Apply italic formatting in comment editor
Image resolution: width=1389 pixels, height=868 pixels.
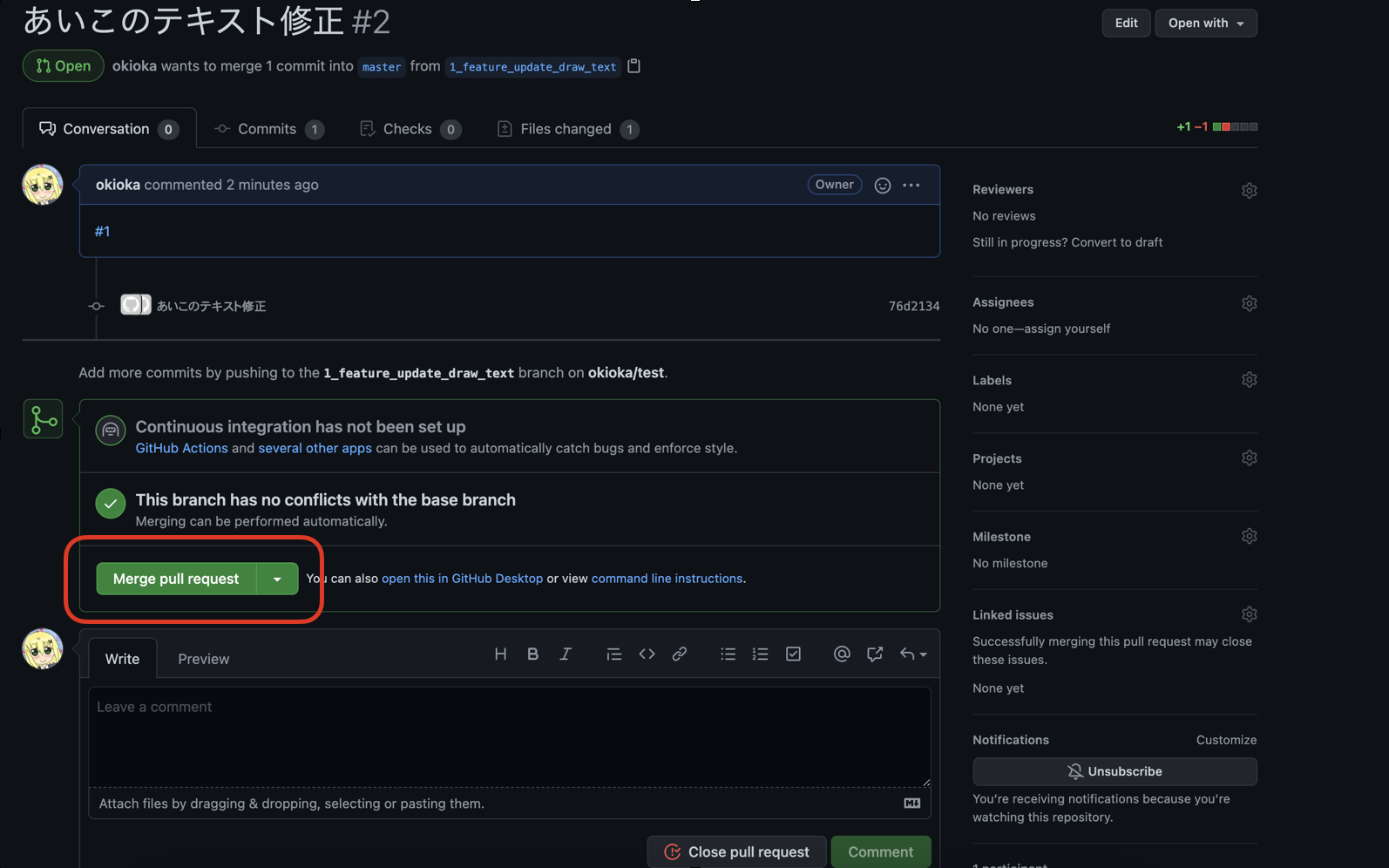pyautogui.click(x=566, y=654)
